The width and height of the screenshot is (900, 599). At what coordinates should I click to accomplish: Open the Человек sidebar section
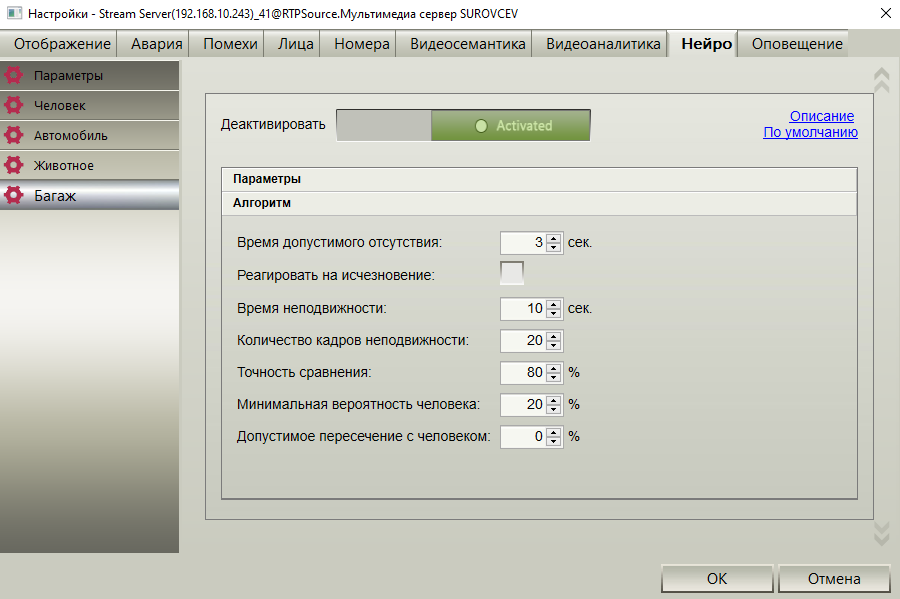(90, 105)
